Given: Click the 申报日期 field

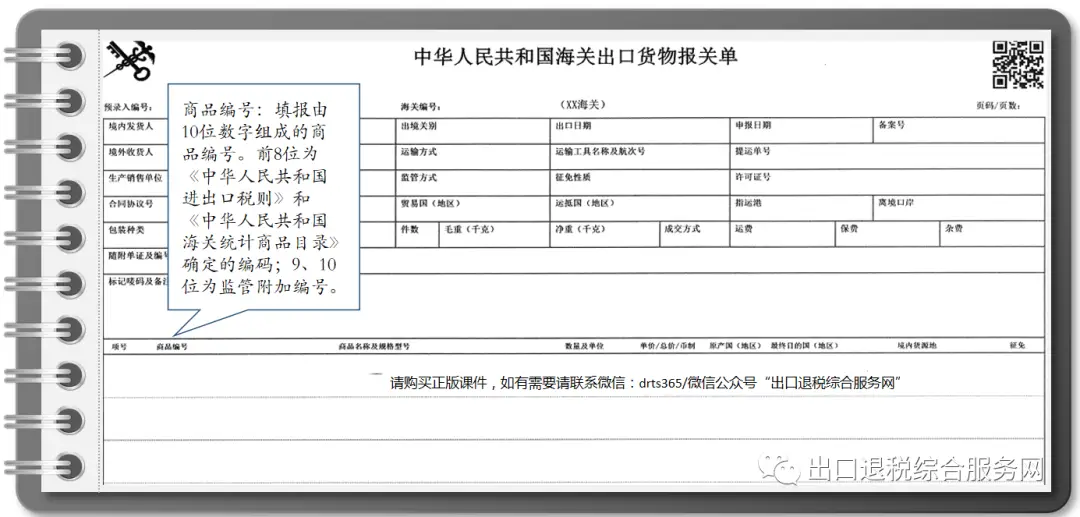Looking at the screenshot, I should 802,131.
